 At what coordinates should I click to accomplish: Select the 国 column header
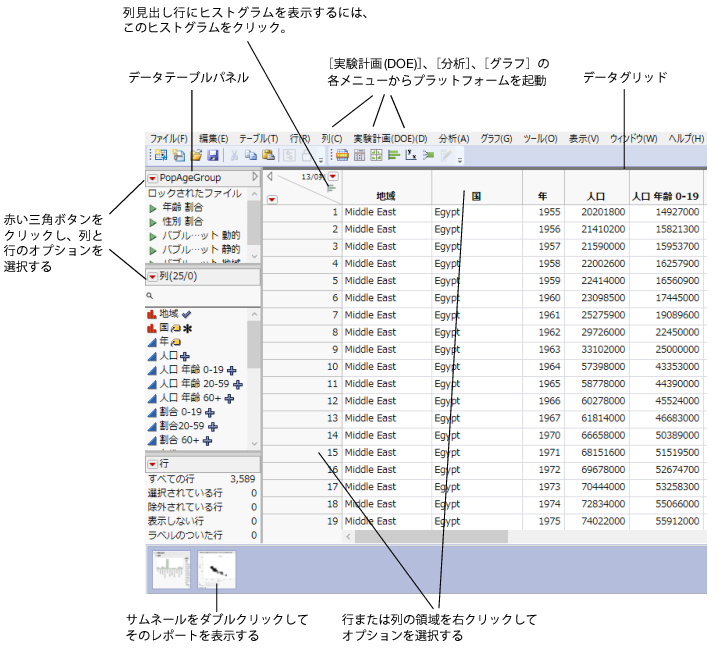(476, 196)
